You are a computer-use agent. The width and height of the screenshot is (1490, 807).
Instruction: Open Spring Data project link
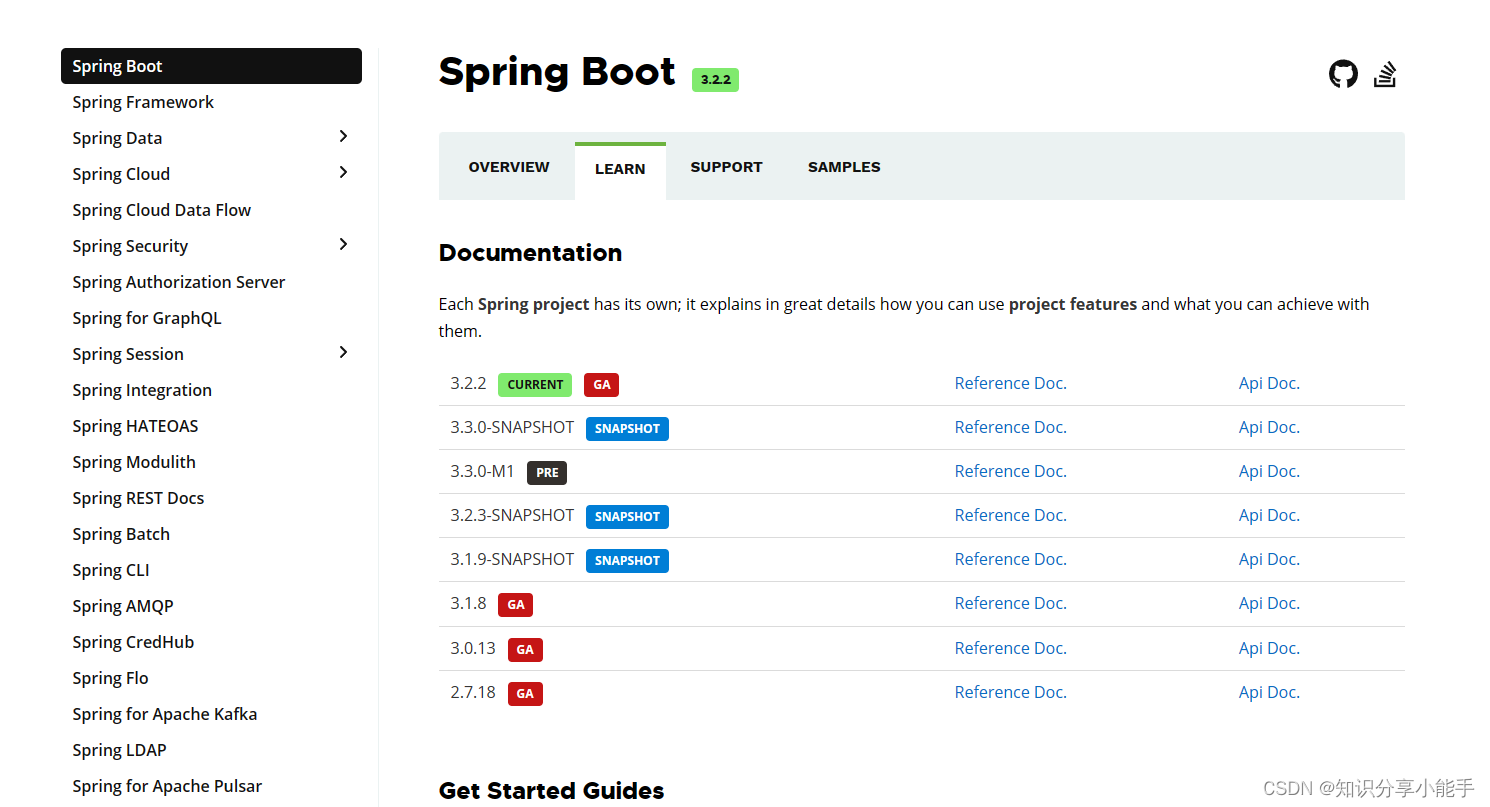[x=117, y=138]
